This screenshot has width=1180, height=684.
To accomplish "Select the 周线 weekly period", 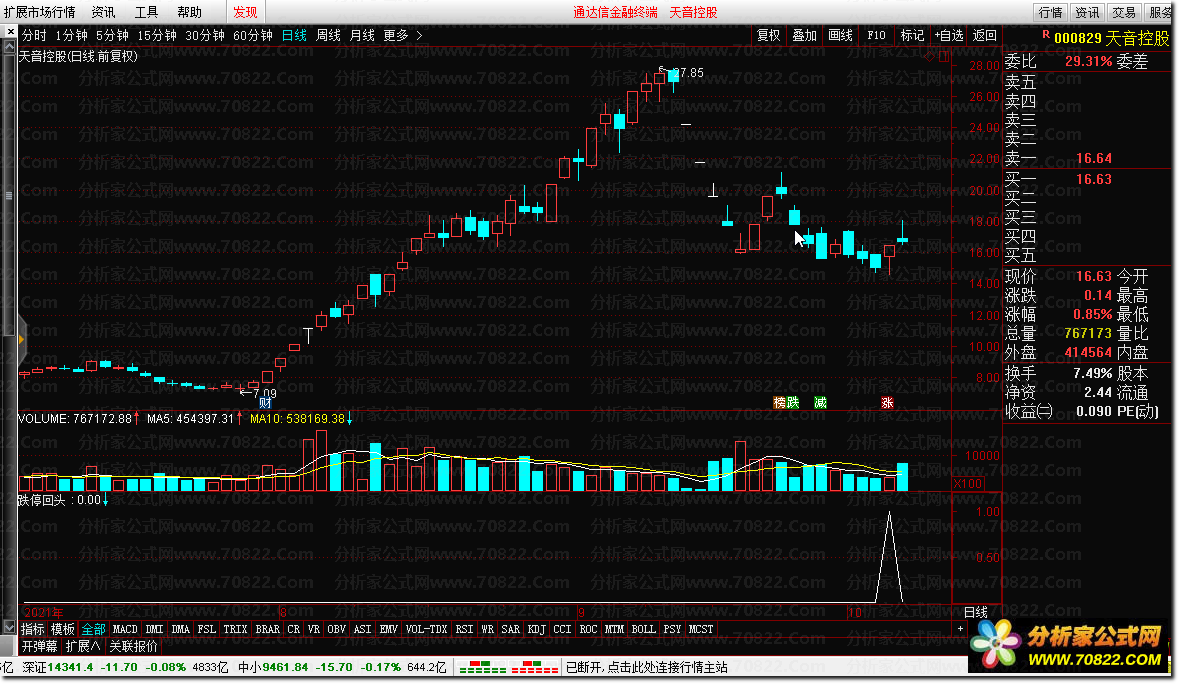I will pyautogui.click(x=328, y=35).
